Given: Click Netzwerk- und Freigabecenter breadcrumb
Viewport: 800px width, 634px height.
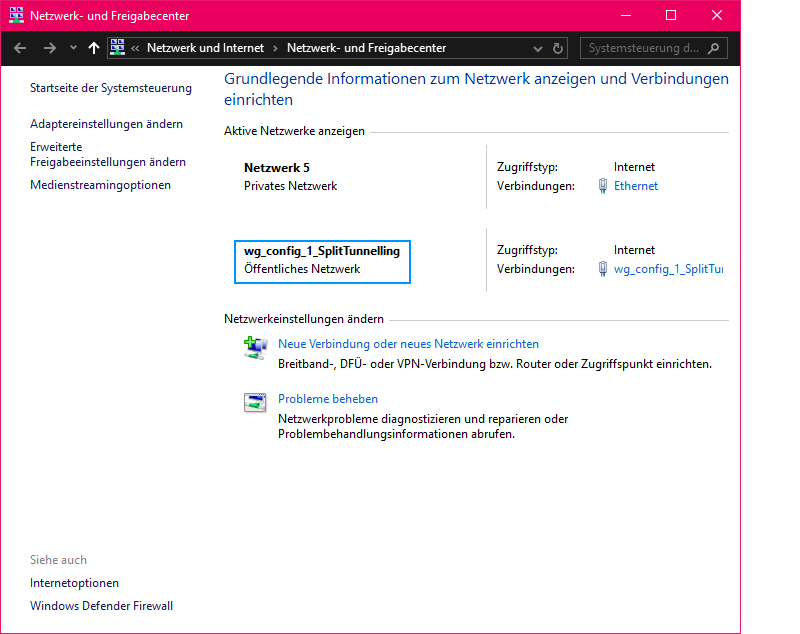Looking at the screenshot, I should (x=366, y=48).
